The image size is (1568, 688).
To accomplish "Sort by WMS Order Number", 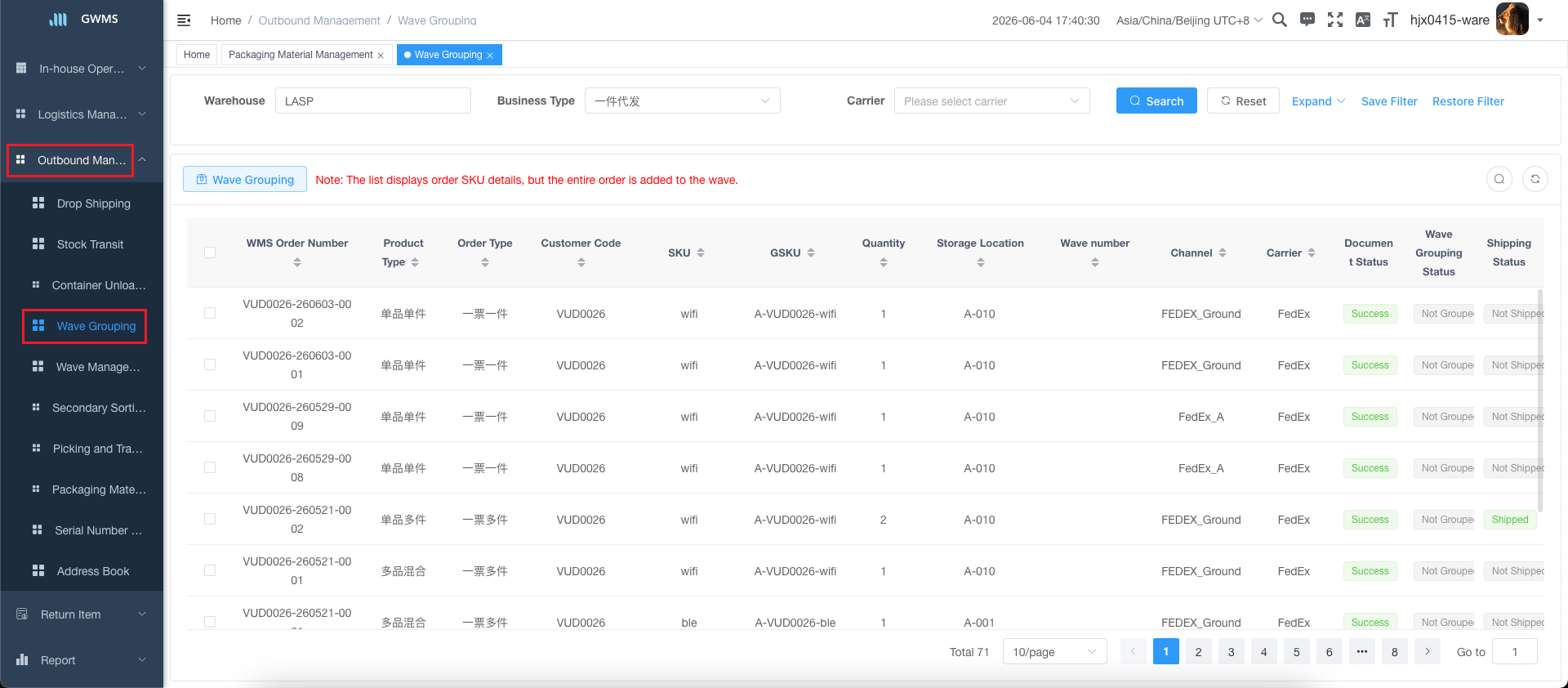I will 297,262.
